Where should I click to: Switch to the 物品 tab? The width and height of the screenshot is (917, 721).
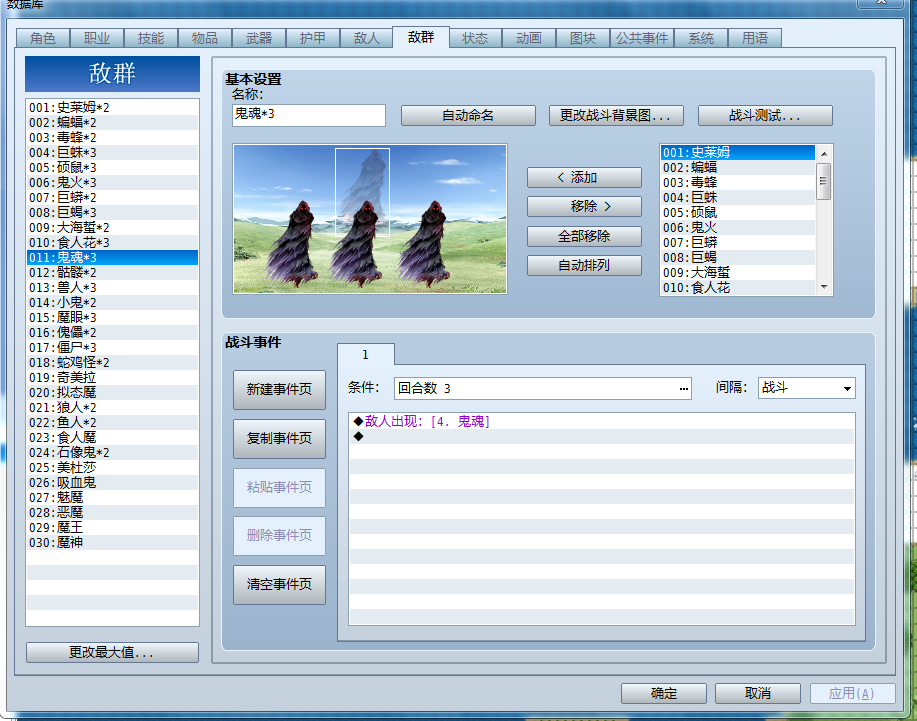point(204,38)
